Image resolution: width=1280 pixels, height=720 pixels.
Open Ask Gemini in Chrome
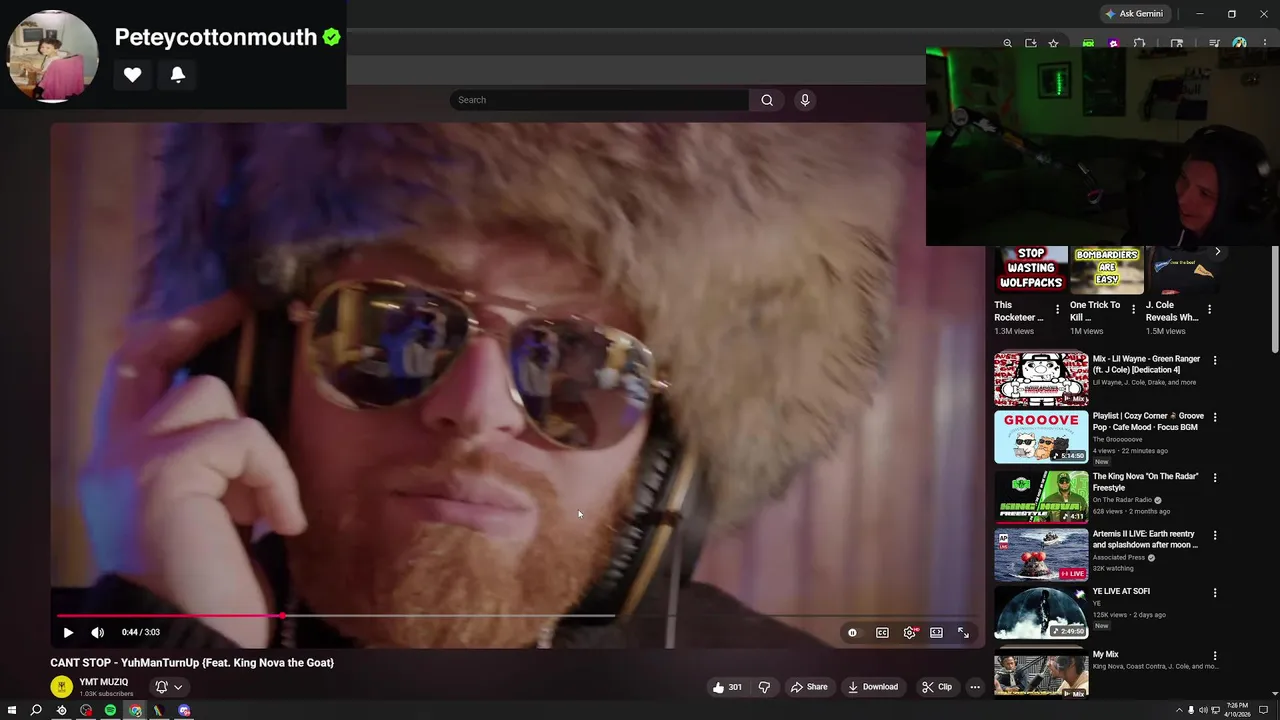[x=1134, y=14]
